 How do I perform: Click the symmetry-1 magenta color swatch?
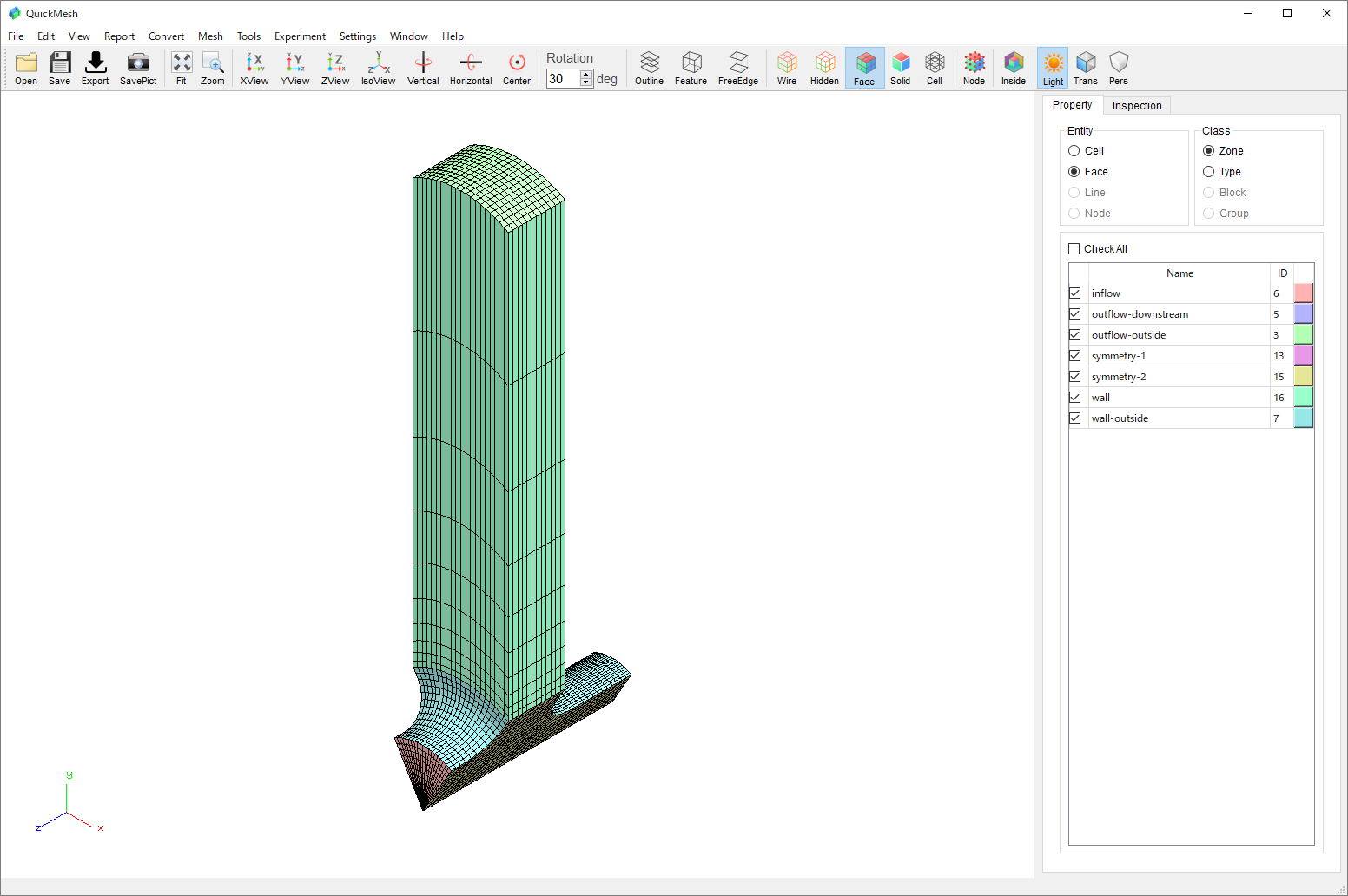click(1303, 356)
